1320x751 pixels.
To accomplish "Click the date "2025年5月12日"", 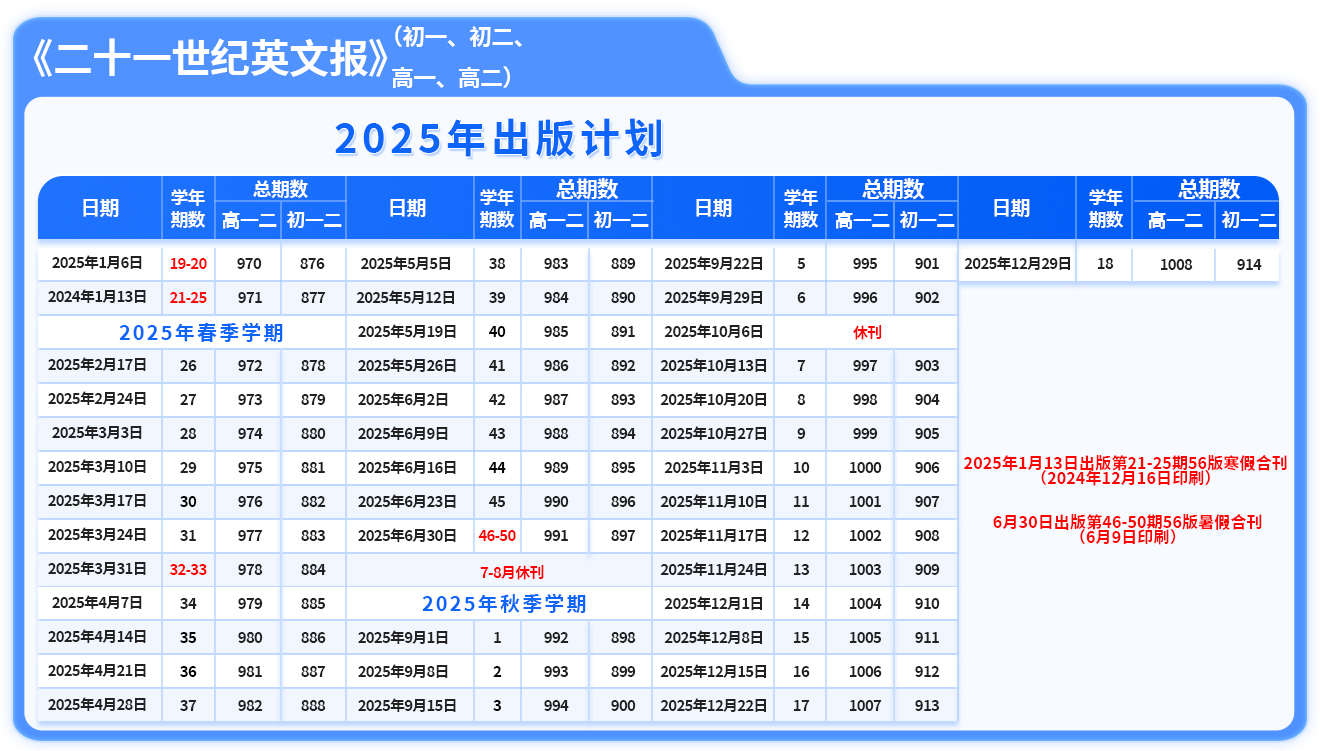I will pyautogui.click(x=406, y=298).
